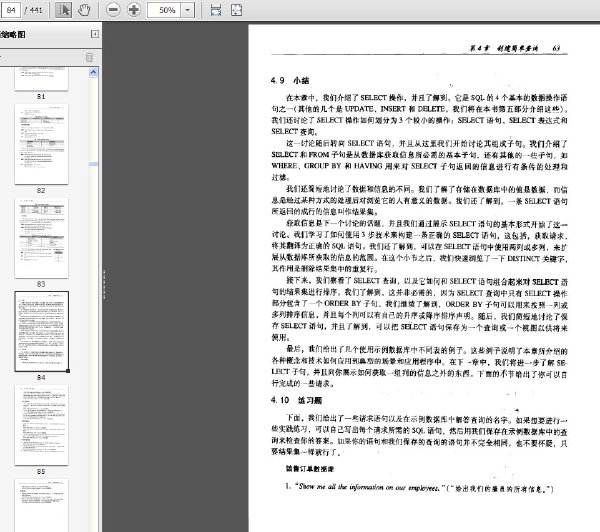This screenshot has width=600, height=532.
Task: Click the trash delete icon in thumbnails panel
Action: pyautogui.click(x=89, y=57)
